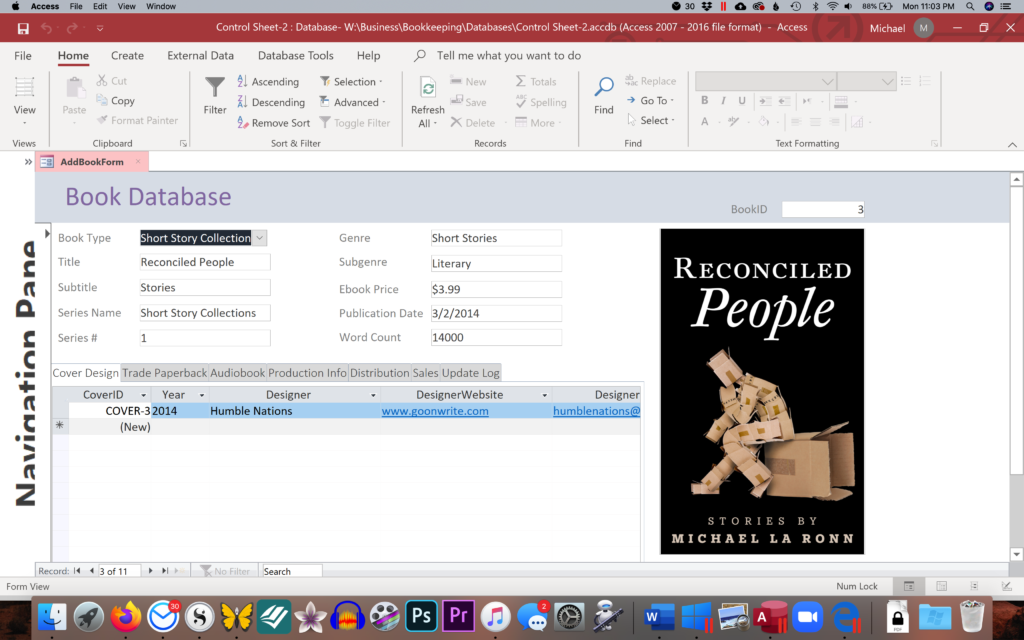
Task: Click the Reconciled People cover image
Action: click(x=762, y=391)
